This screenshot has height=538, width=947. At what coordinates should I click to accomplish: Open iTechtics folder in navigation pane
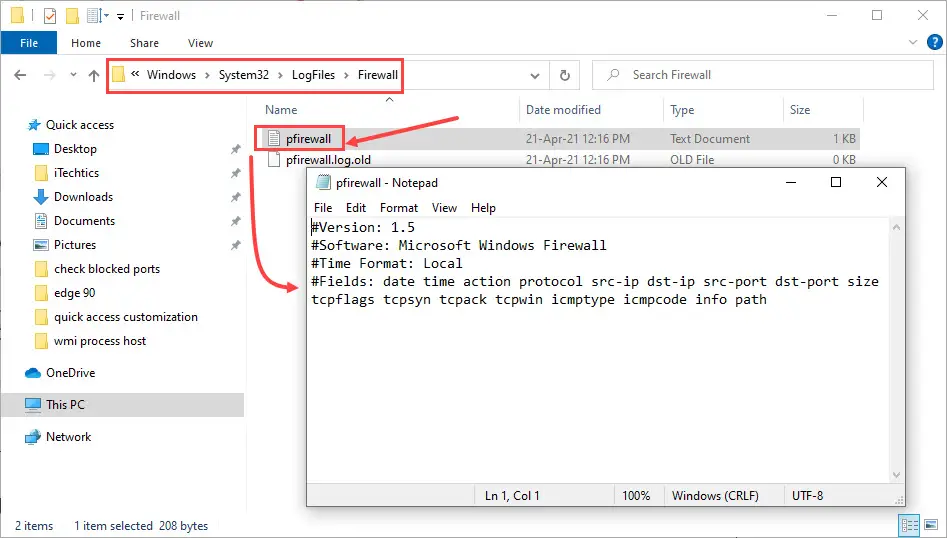coord(76,173)
